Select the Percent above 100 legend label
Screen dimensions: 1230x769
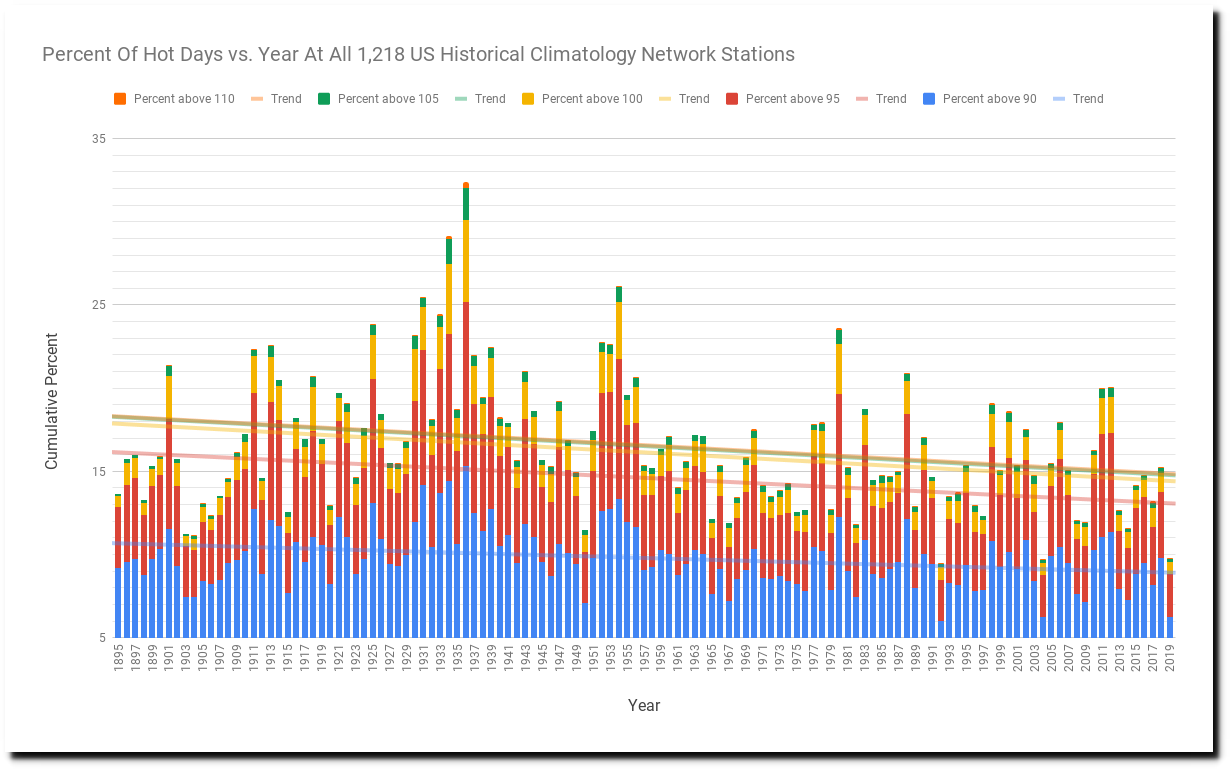coord(592,99)
